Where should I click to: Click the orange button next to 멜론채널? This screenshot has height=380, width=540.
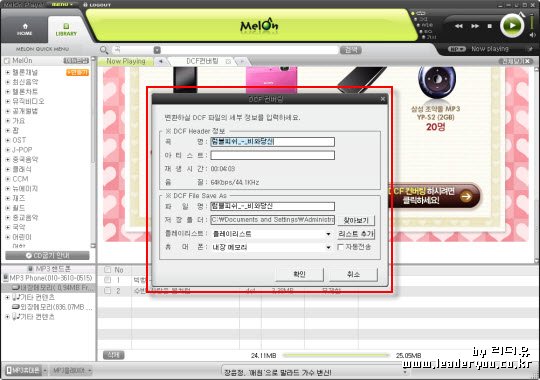(x=77, y=72)
